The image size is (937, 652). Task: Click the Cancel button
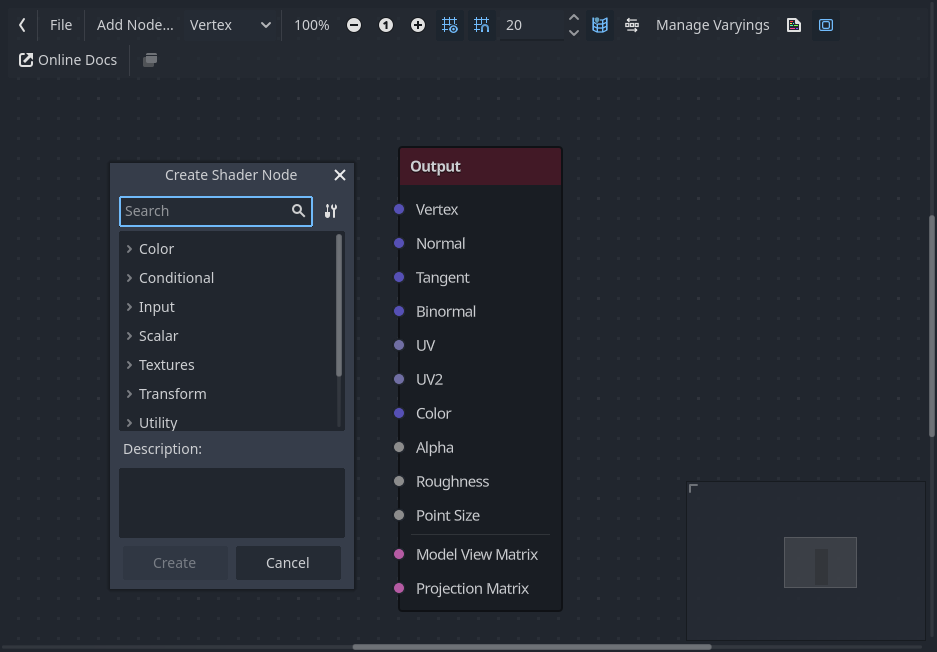(288, 563)
